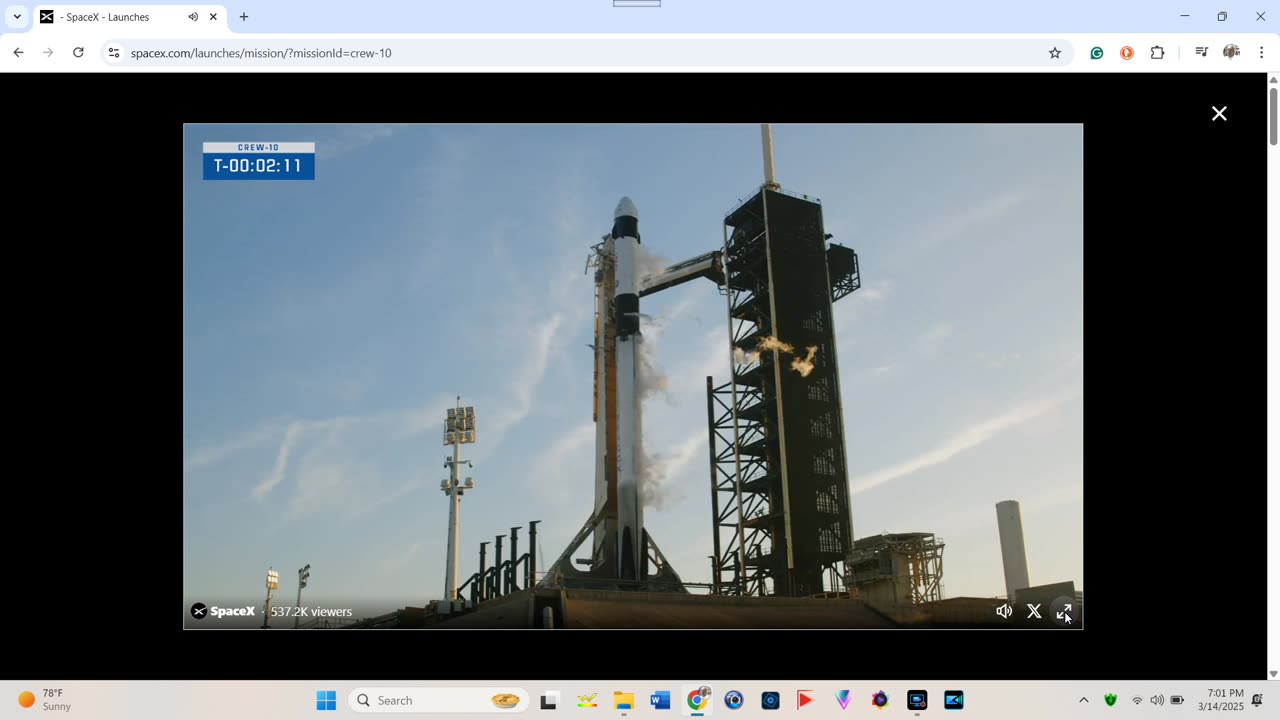Screen dimensions: 1280x720
Task: Go forward in browser history
Action: tap(48, 53)
